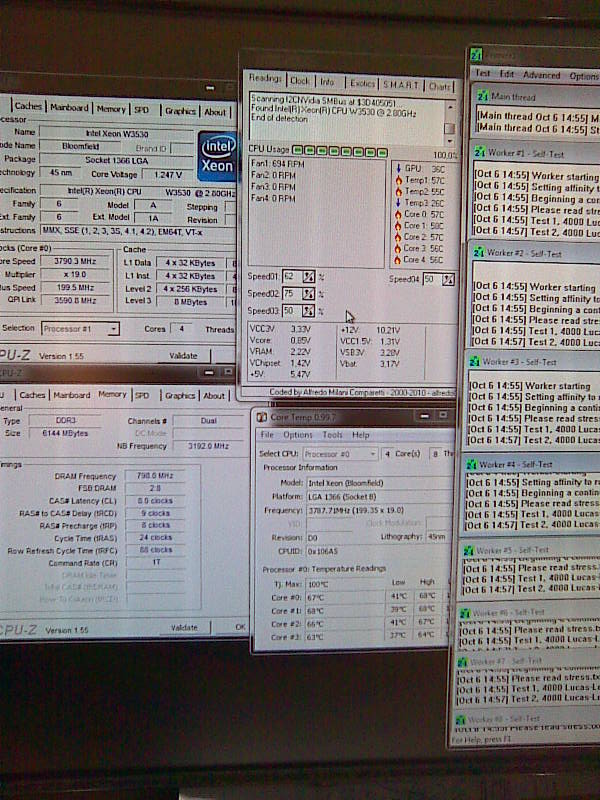The image size is (600, 800).
Task: Open the Advanced menu in Prime95
Action: (541, 75)
